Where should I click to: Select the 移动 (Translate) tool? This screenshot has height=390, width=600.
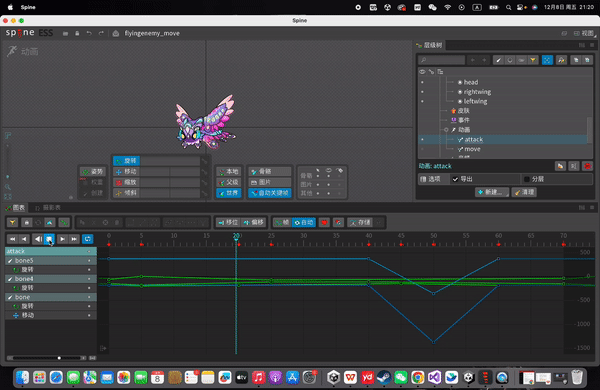pyautogui.click(x=127, y=171)
